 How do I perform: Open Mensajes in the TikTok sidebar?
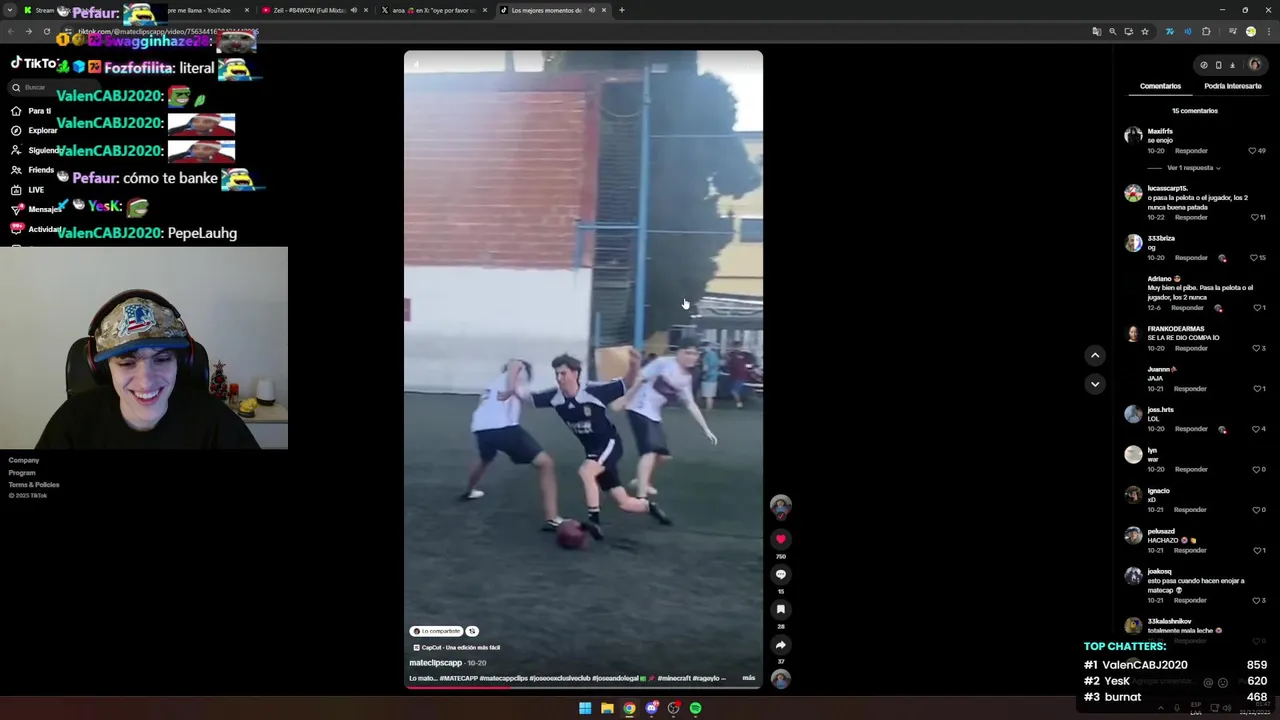(36, 209)
